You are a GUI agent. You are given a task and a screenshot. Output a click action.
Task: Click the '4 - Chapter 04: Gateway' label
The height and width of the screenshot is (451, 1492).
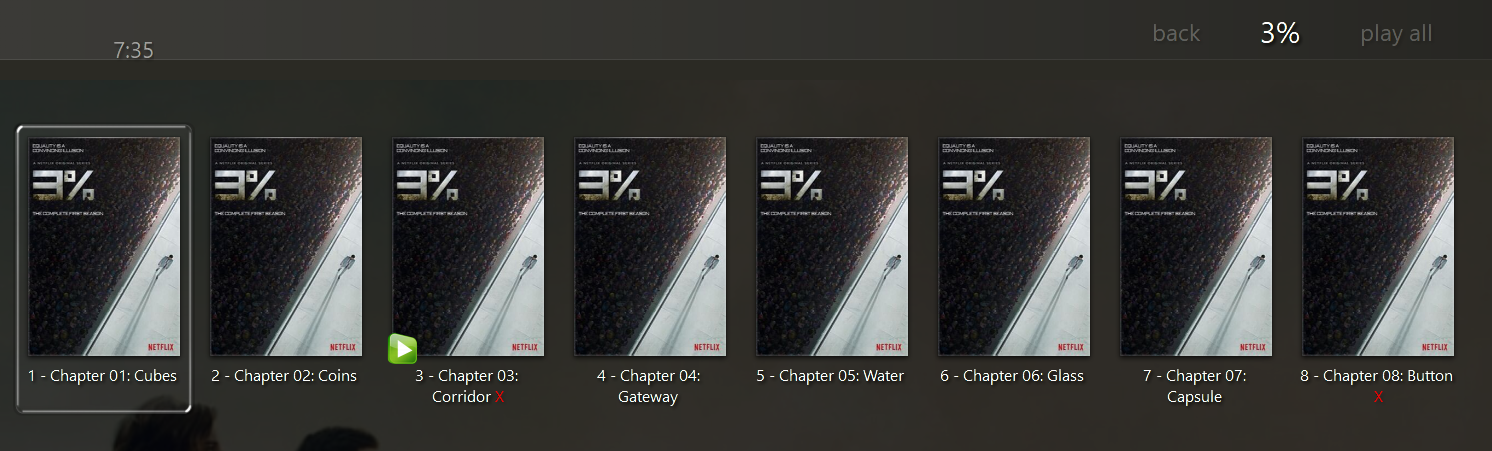pos(649,386)
